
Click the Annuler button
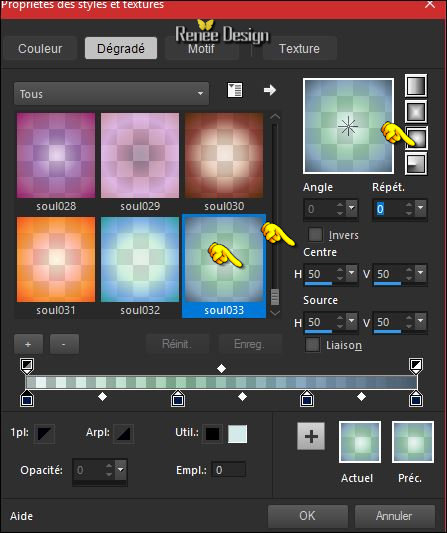pos(394,516)
